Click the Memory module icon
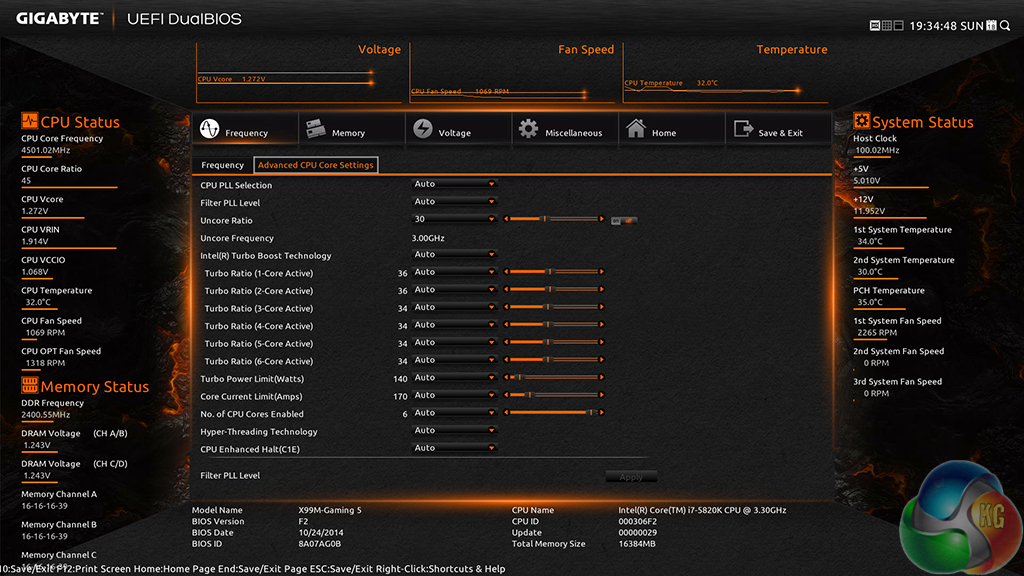 315,129
